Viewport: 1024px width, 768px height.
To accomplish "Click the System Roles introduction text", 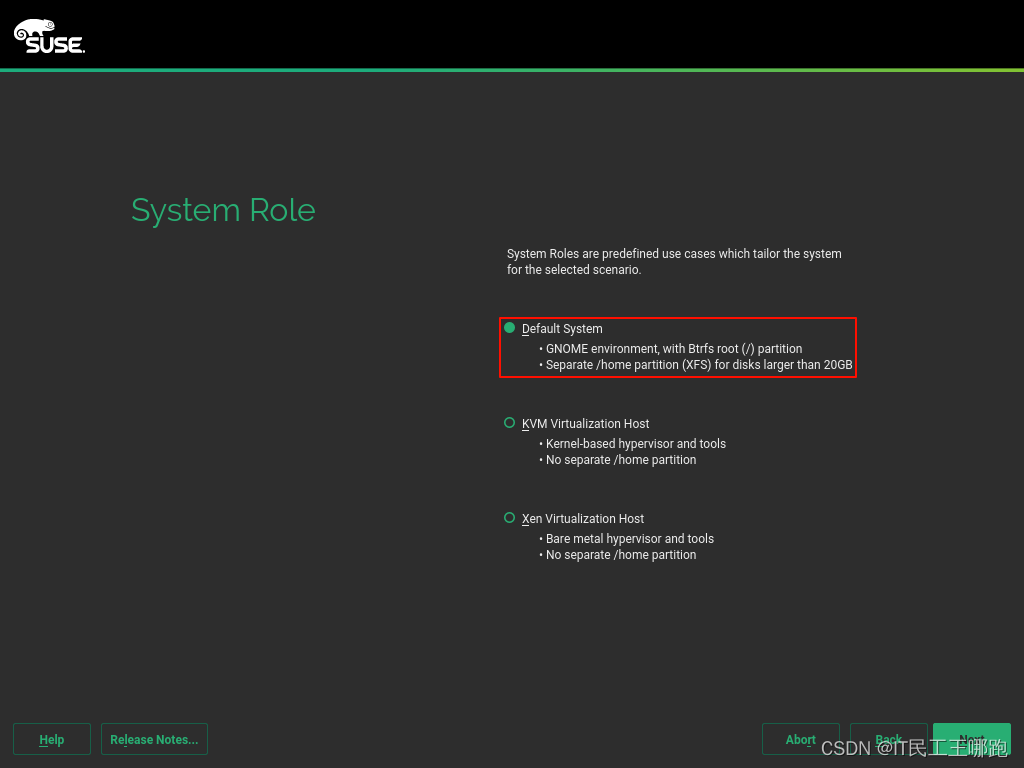I will pyautogui.click(x=674, y=261).
